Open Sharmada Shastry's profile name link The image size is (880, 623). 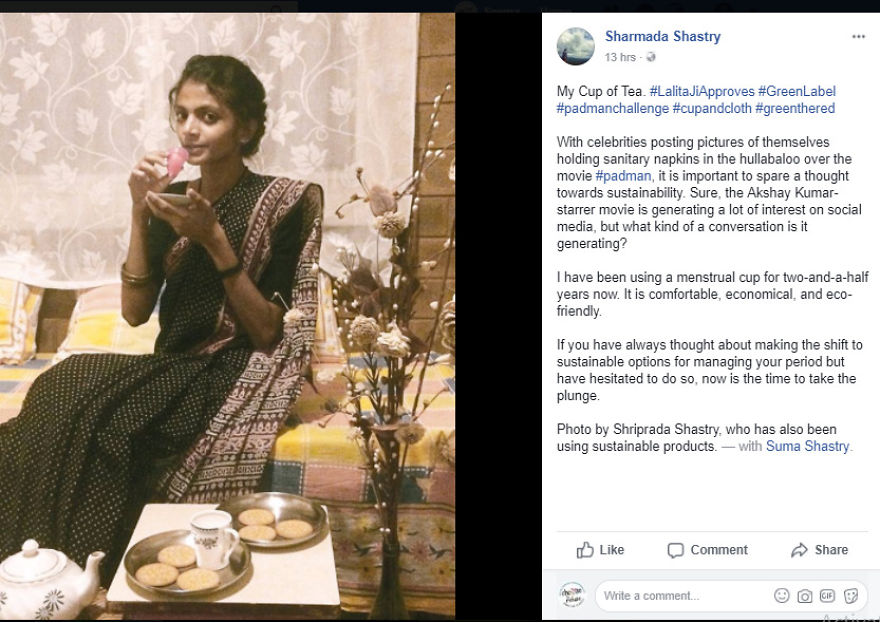[x=662, y=37]
